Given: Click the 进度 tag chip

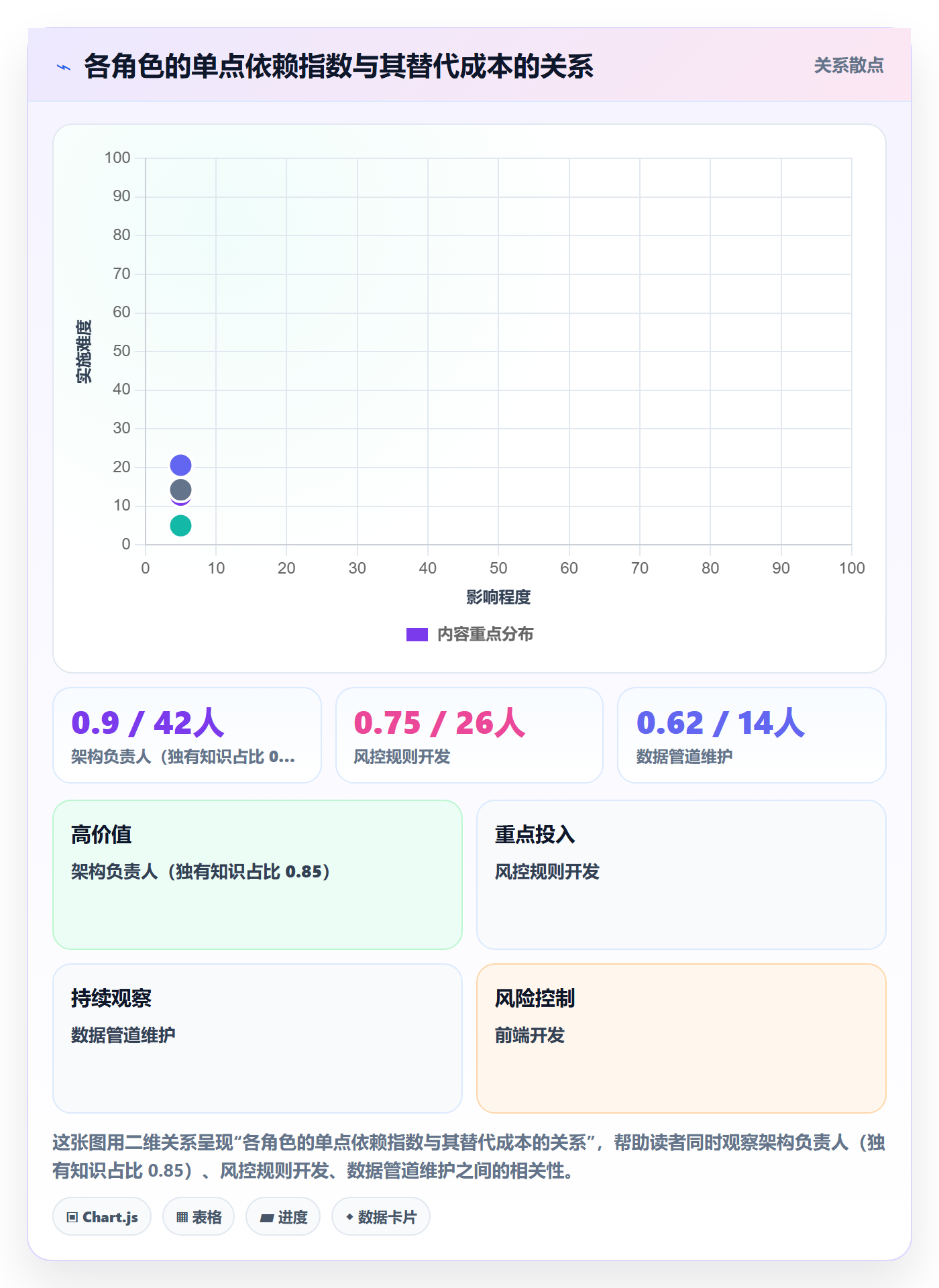Looking at the screenshot, I should pos(283,1216).
